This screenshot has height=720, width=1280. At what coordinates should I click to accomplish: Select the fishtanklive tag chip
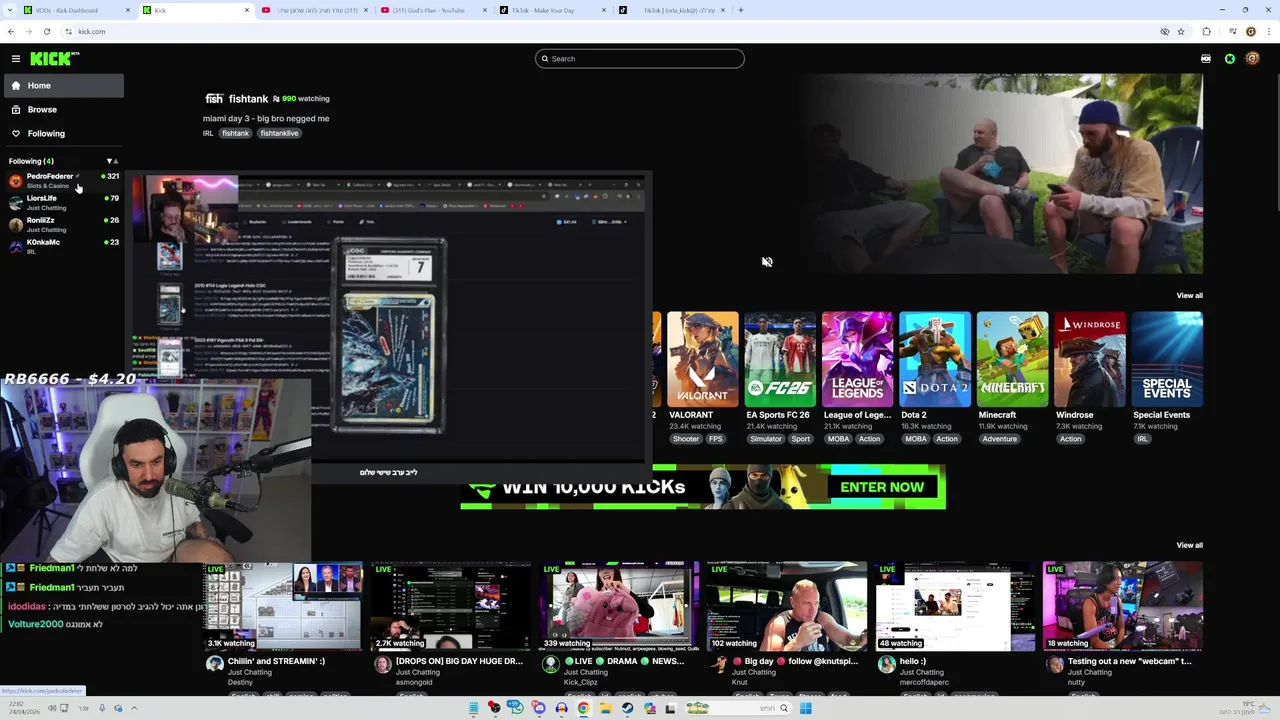click(279, 133)
